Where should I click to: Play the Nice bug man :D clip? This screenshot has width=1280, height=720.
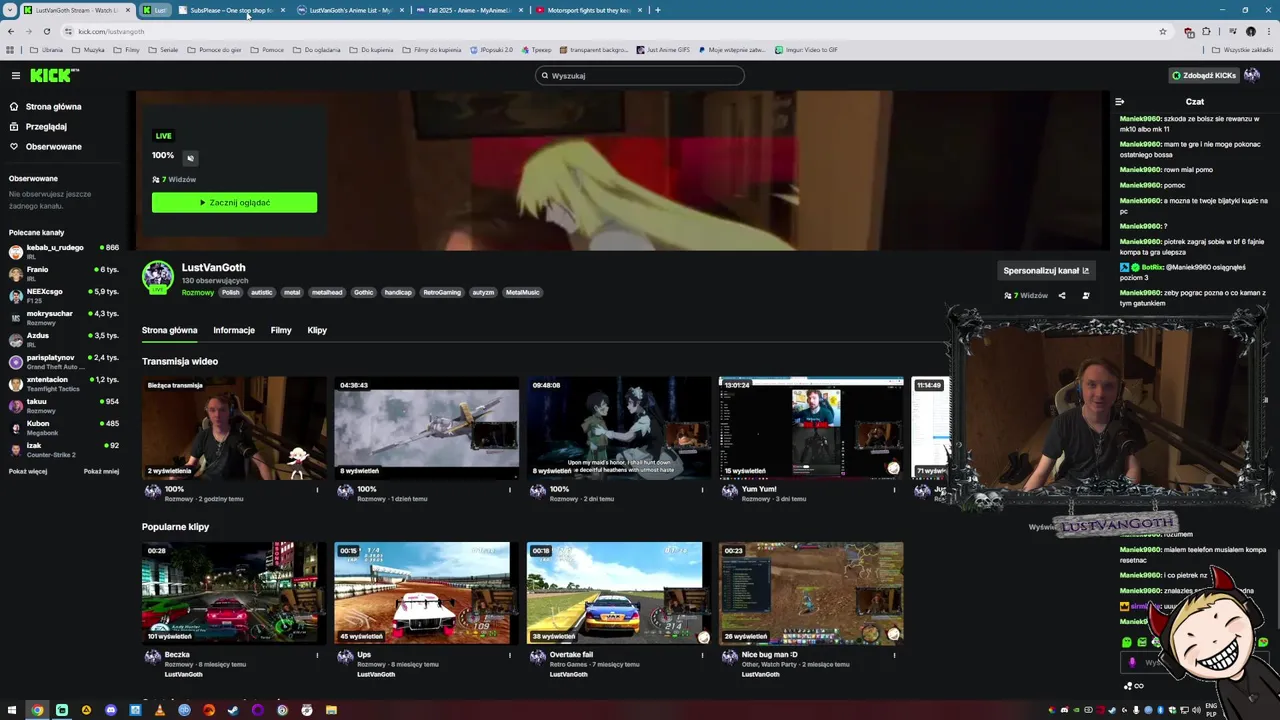811,593
